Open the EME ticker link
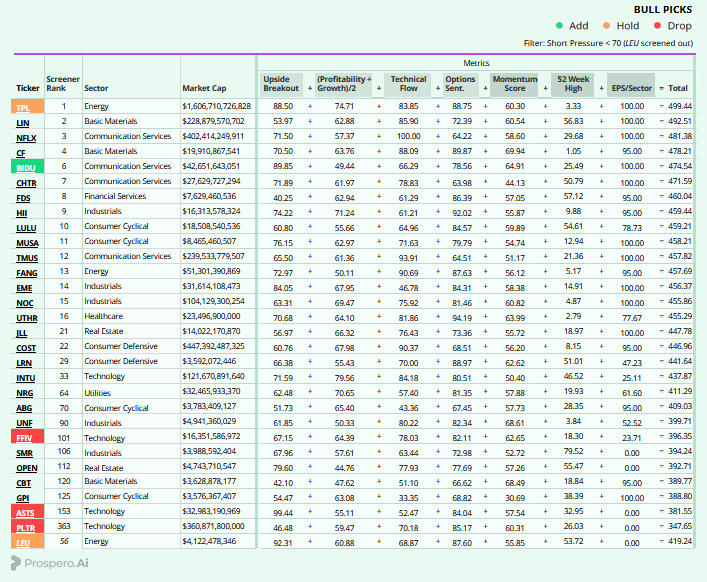 24,288
